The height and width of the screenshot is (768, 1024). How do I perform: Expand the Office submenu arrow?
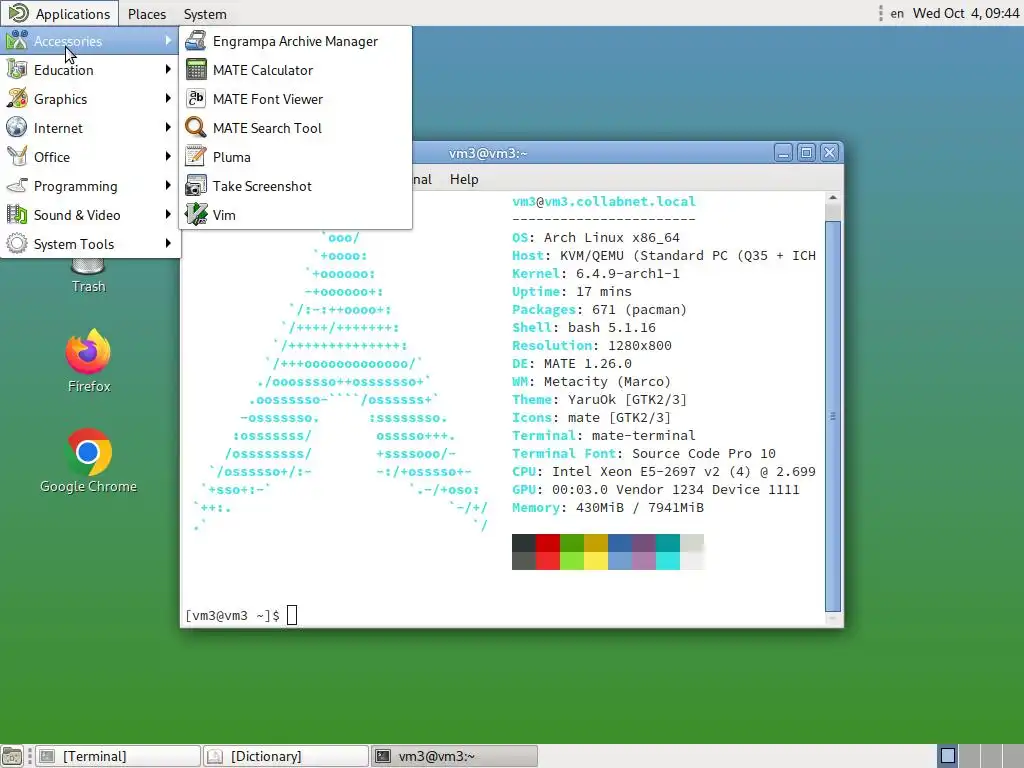[168, 156]
